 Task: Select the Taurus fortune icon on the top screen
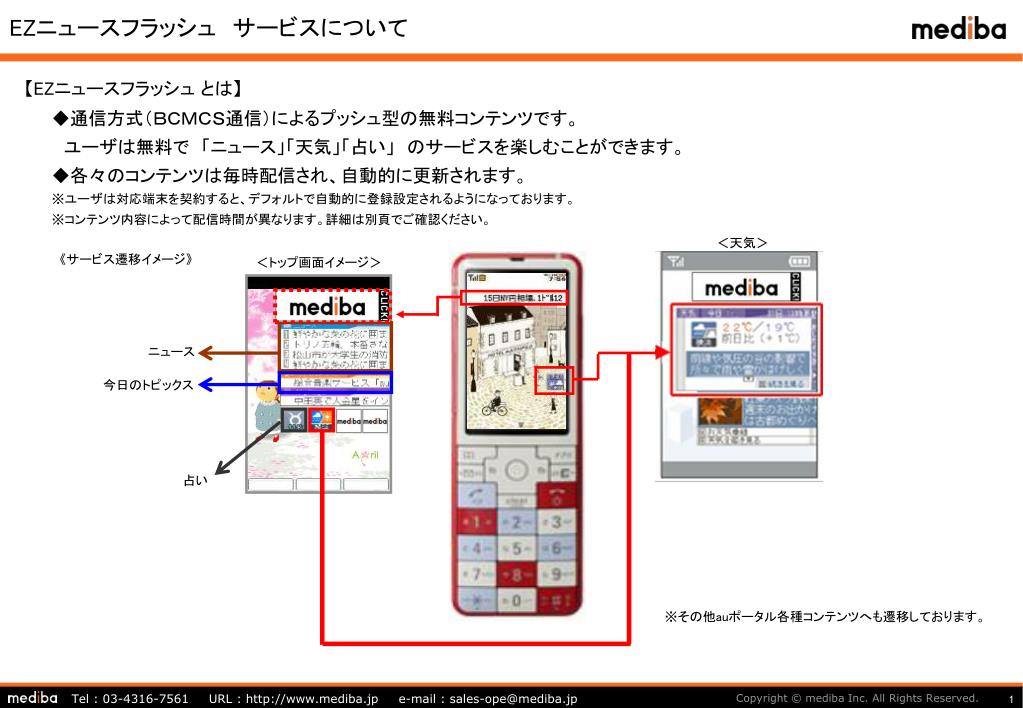(x=294, y=420)
